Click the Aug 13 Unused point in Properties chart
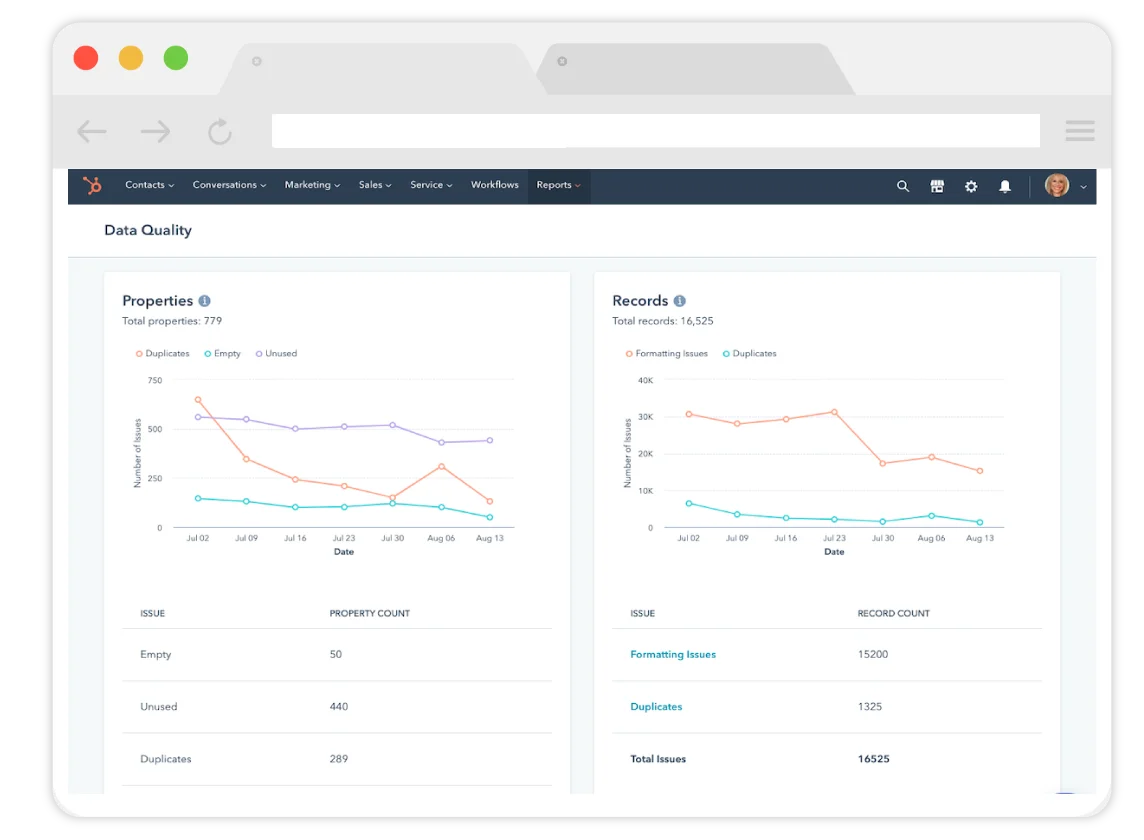The image size is (1144, 840). (x=490, y=440)
